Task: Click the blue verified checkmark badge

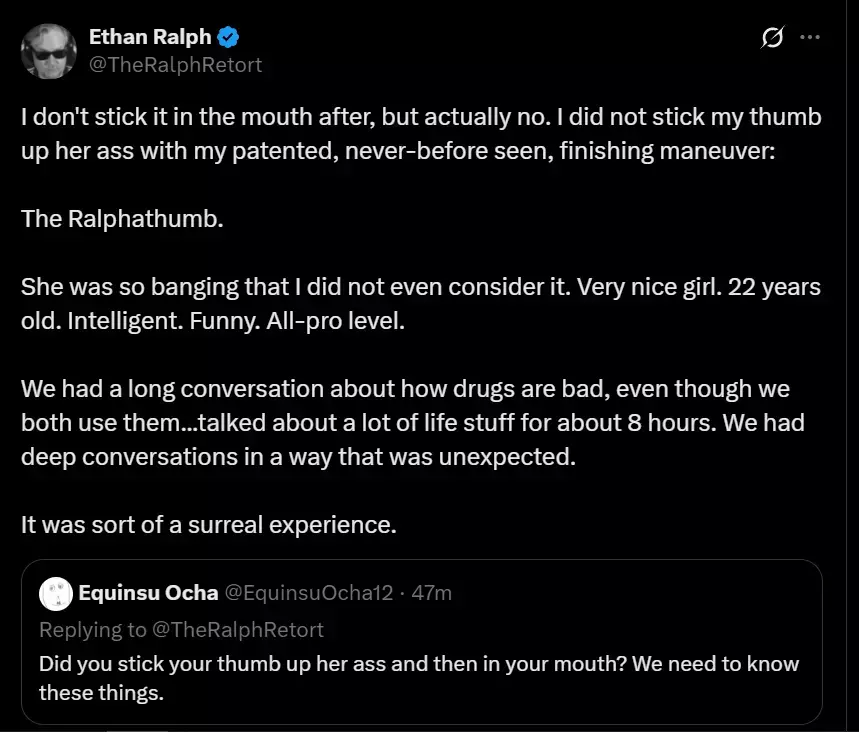Action: point(228,37)
